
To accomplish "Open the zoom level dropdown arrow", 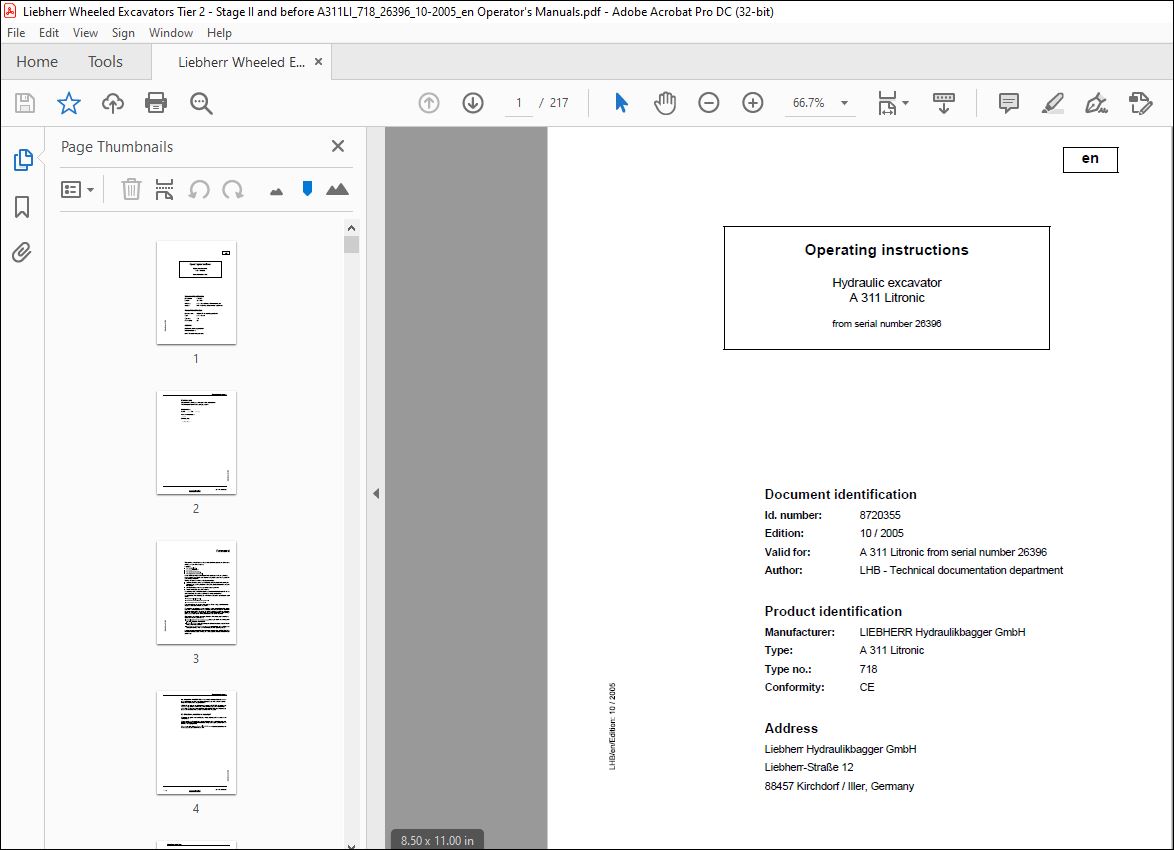I will [x=845, y=103].
